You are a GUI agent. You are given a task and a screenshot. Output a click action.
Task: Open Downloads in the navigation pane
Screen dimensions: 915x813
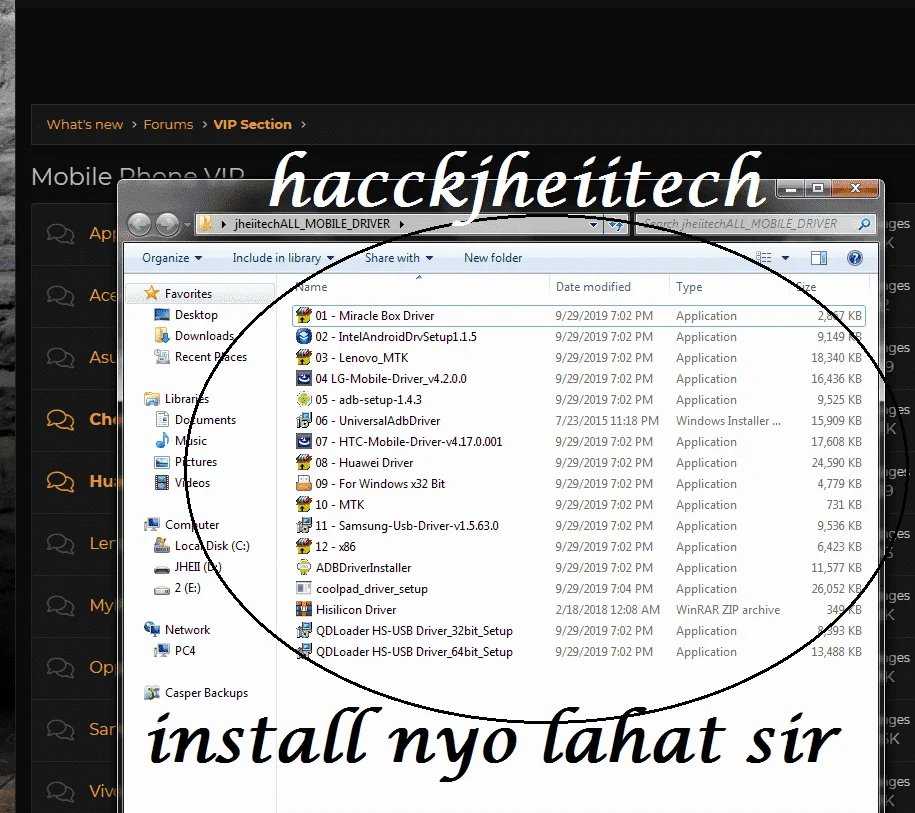click(204, 336)
